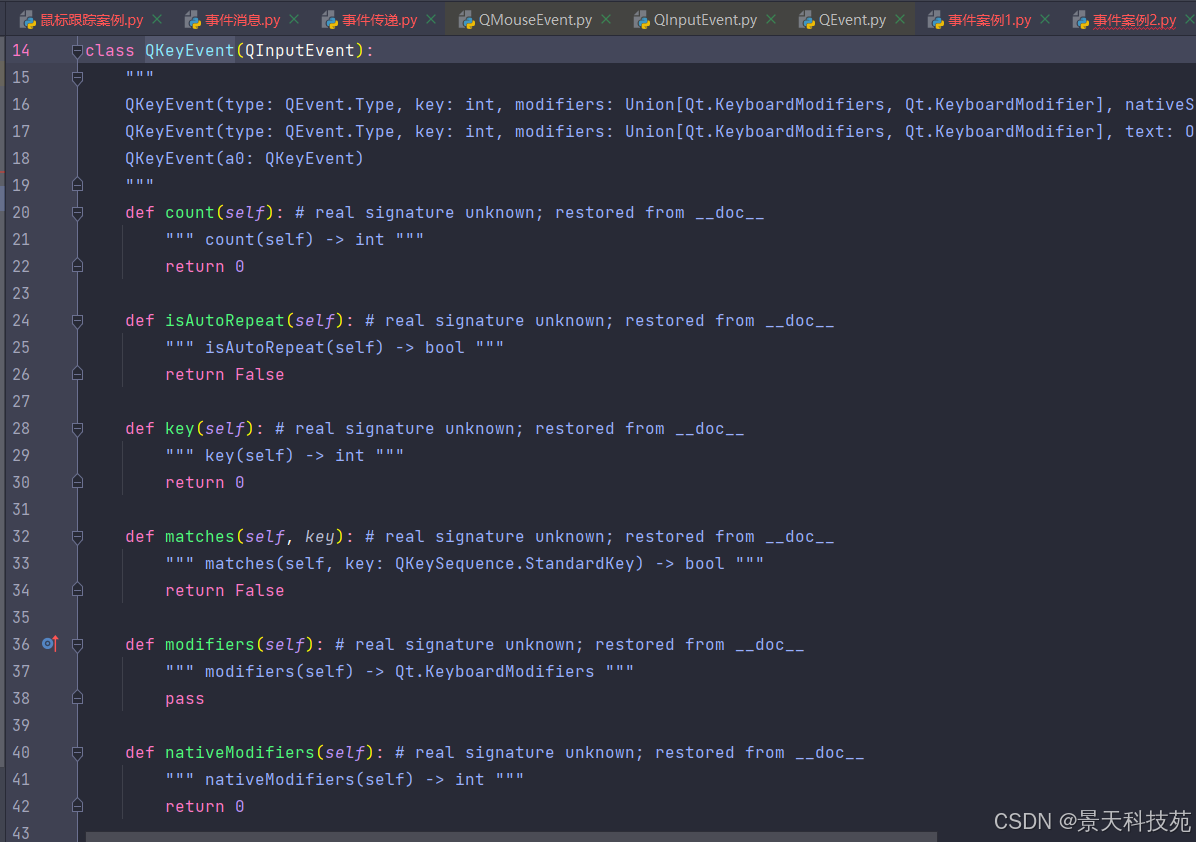The width and height of the screenshot is (1196, 842).
Task: Close the 事件消息.py tab
Action: coord(295,19)
